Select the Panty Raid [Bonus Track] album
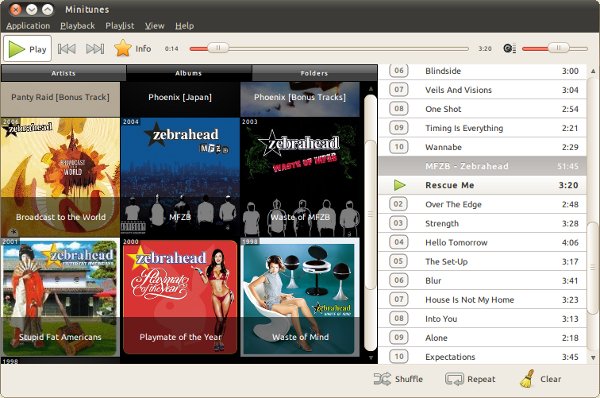 [60, 99]
